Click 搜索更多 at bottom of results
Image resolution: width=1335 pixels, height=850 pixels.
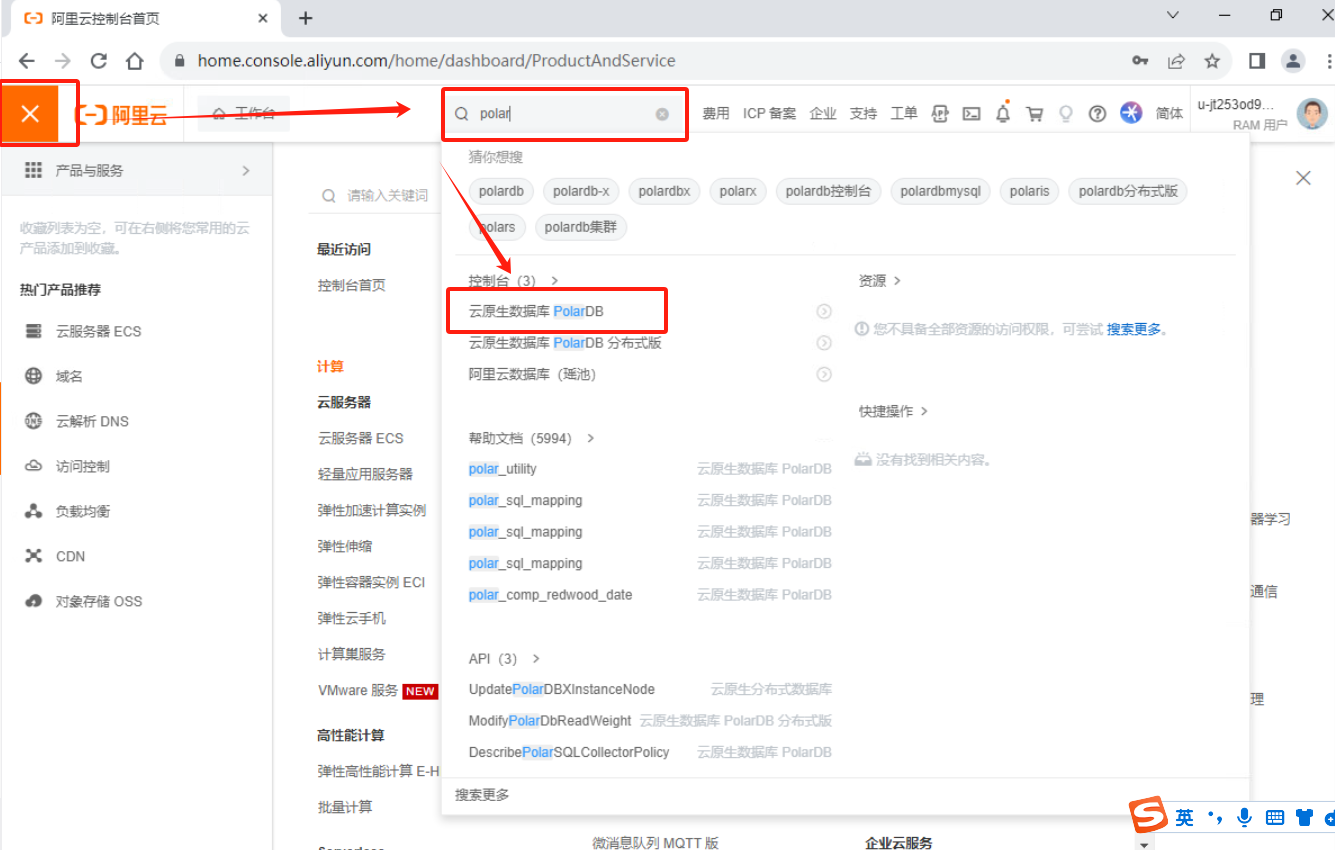pyautogui.click(x=482, y=795)
